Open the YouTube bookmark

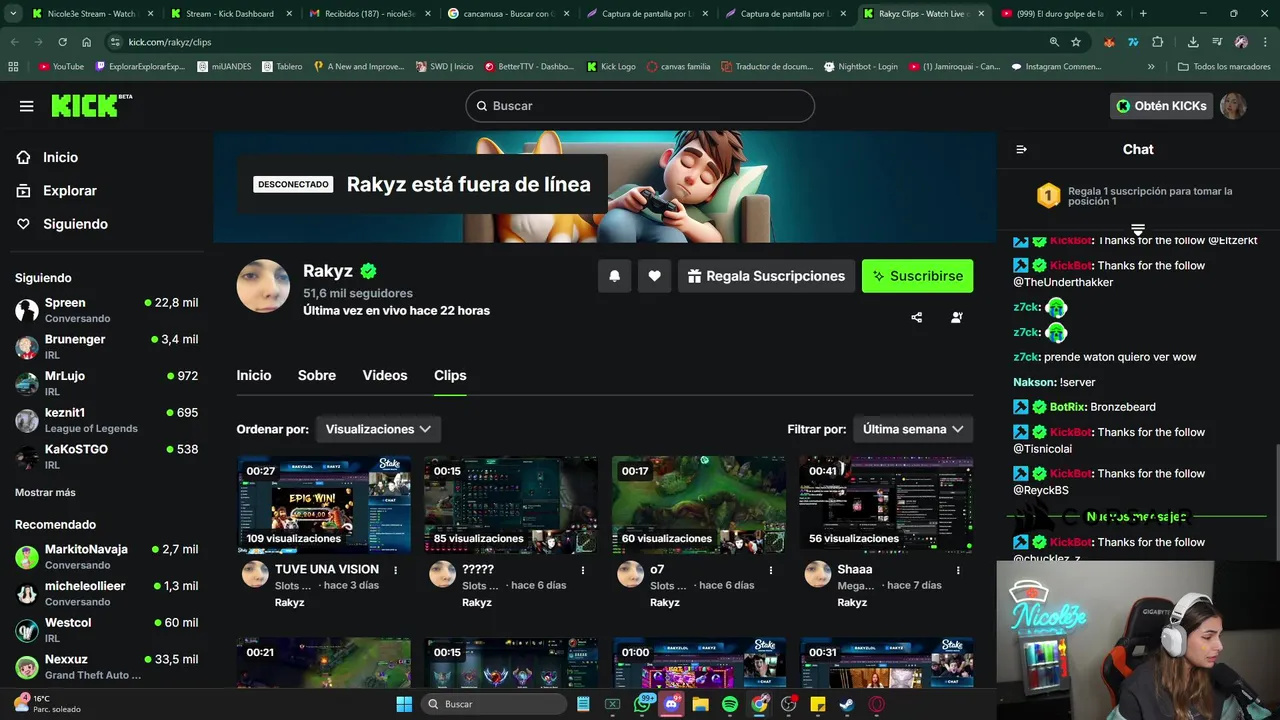[x=61, y=66]
